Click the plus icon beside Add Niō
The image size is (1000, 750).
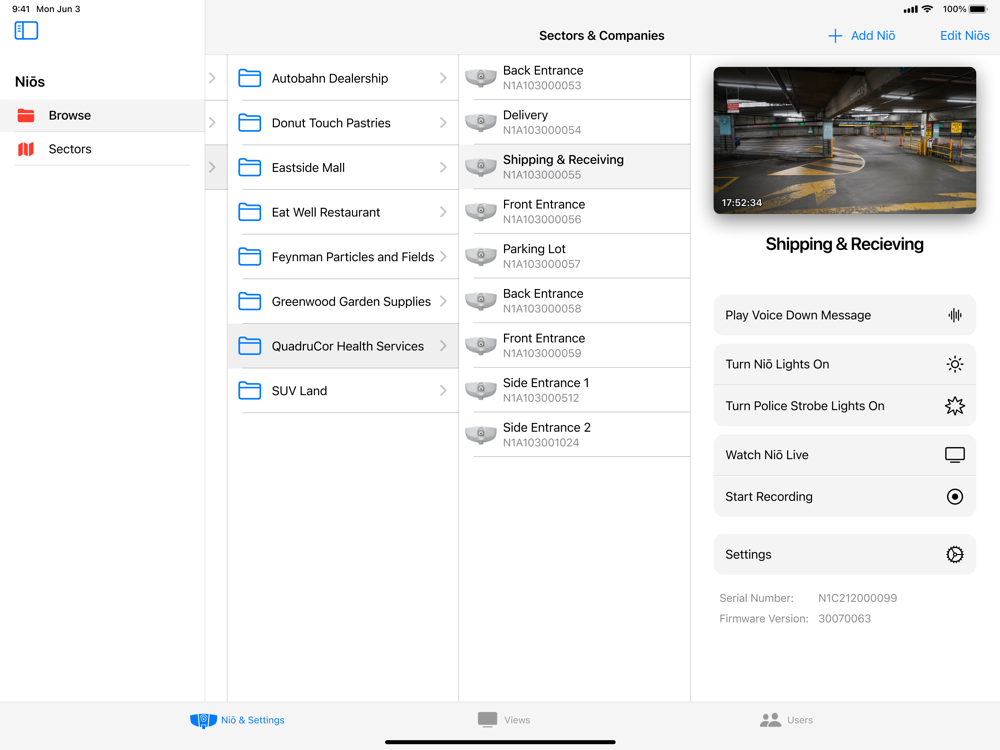[835, 36]
